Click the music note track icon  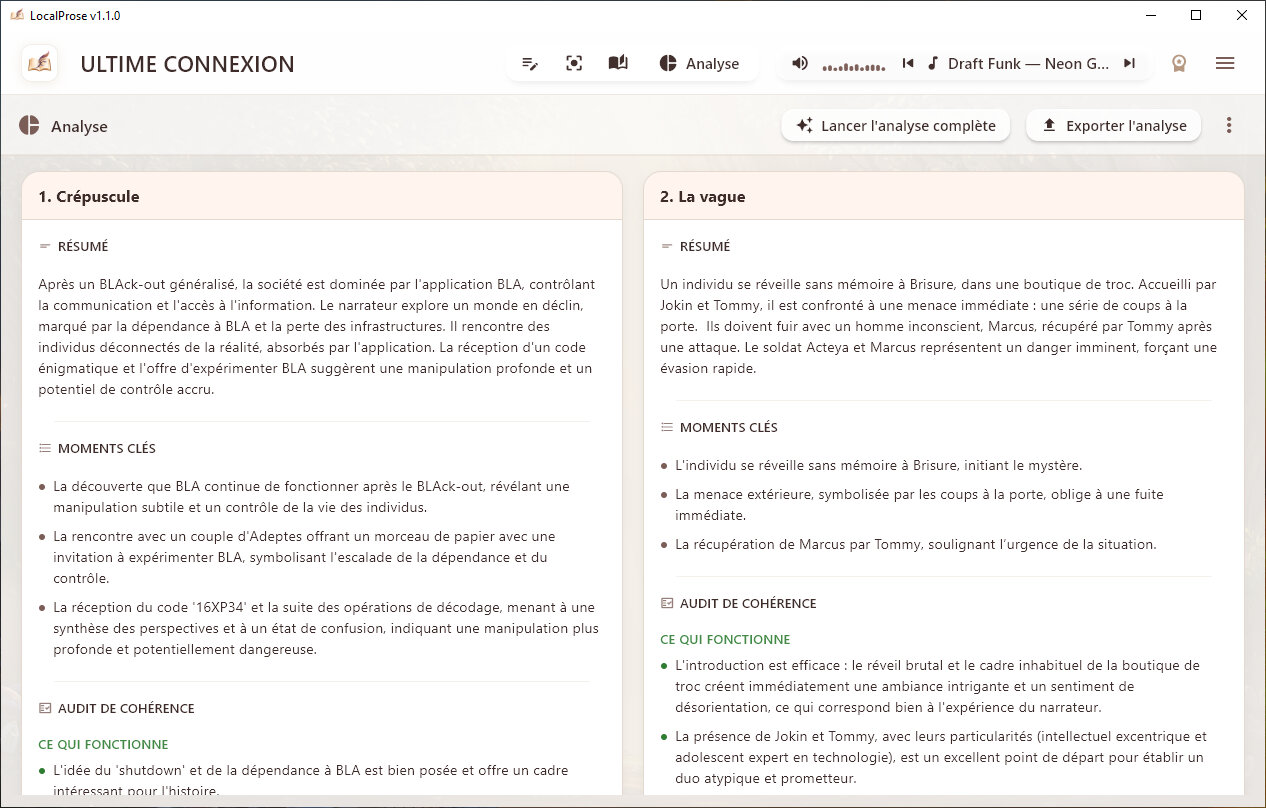tap(932, 64)
